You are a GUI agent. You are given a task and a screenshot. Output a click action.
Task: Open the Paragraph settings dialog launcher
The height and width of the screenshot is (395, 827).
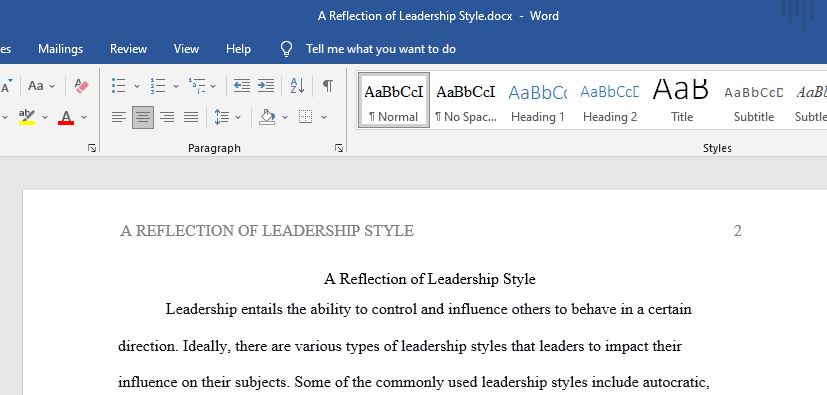[339, 148]
